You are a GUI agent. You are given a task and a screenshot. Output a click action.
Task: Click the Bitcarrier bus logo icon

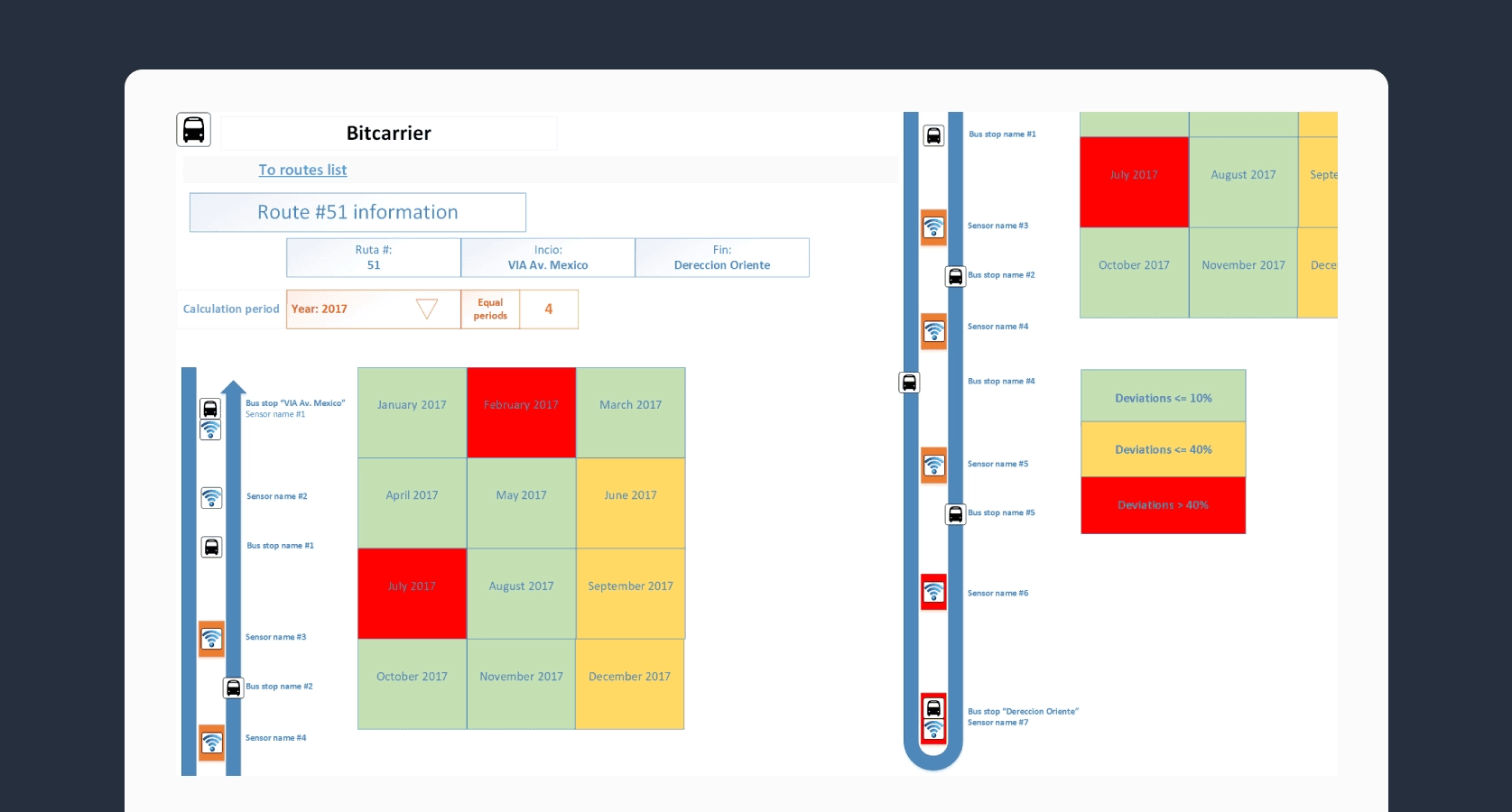(193, 130)
